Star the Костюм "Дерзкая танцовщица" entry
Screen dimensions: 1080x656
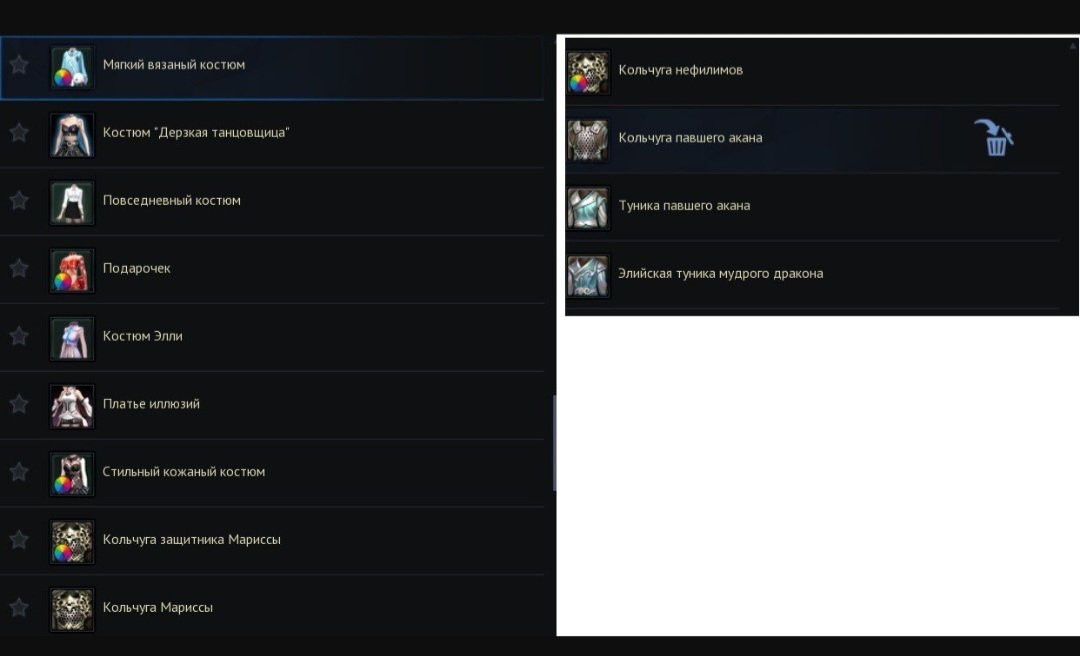(19, 132)
